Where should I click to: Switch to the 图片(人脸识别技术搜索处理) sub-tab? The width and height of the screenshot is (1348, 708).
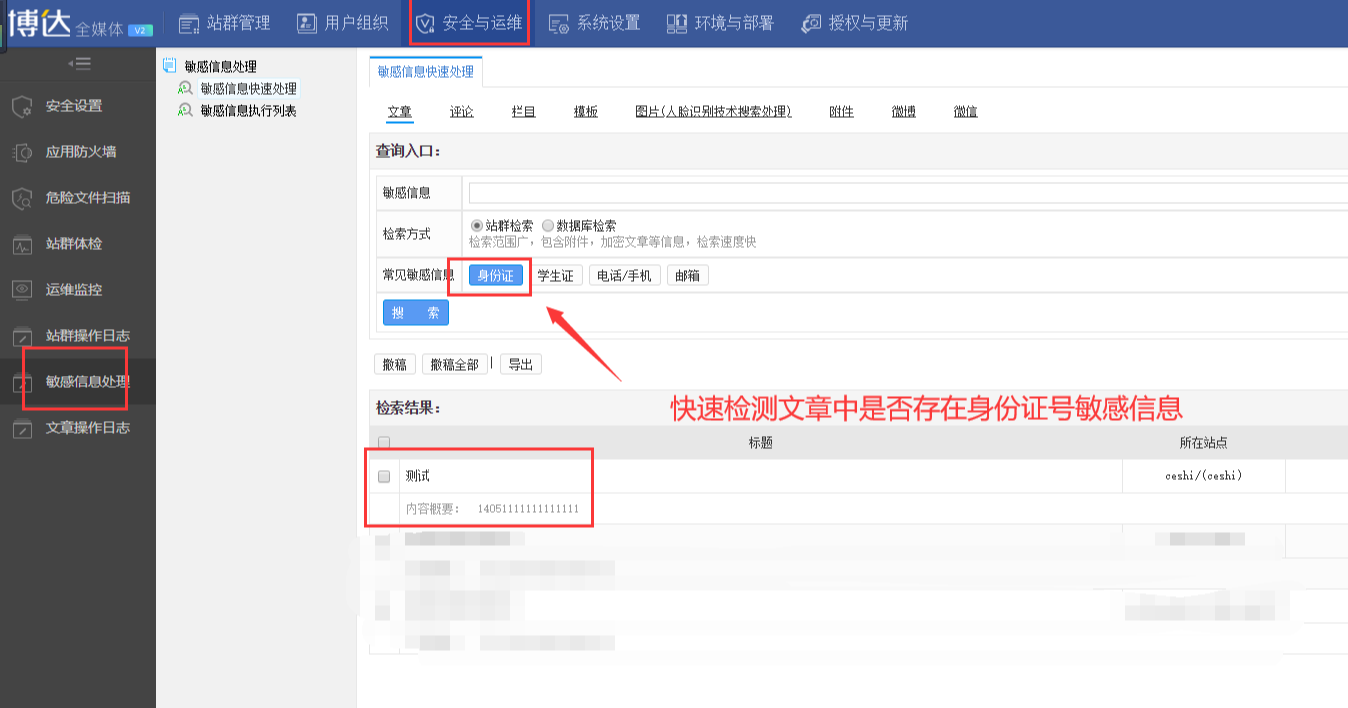(714, 112)
